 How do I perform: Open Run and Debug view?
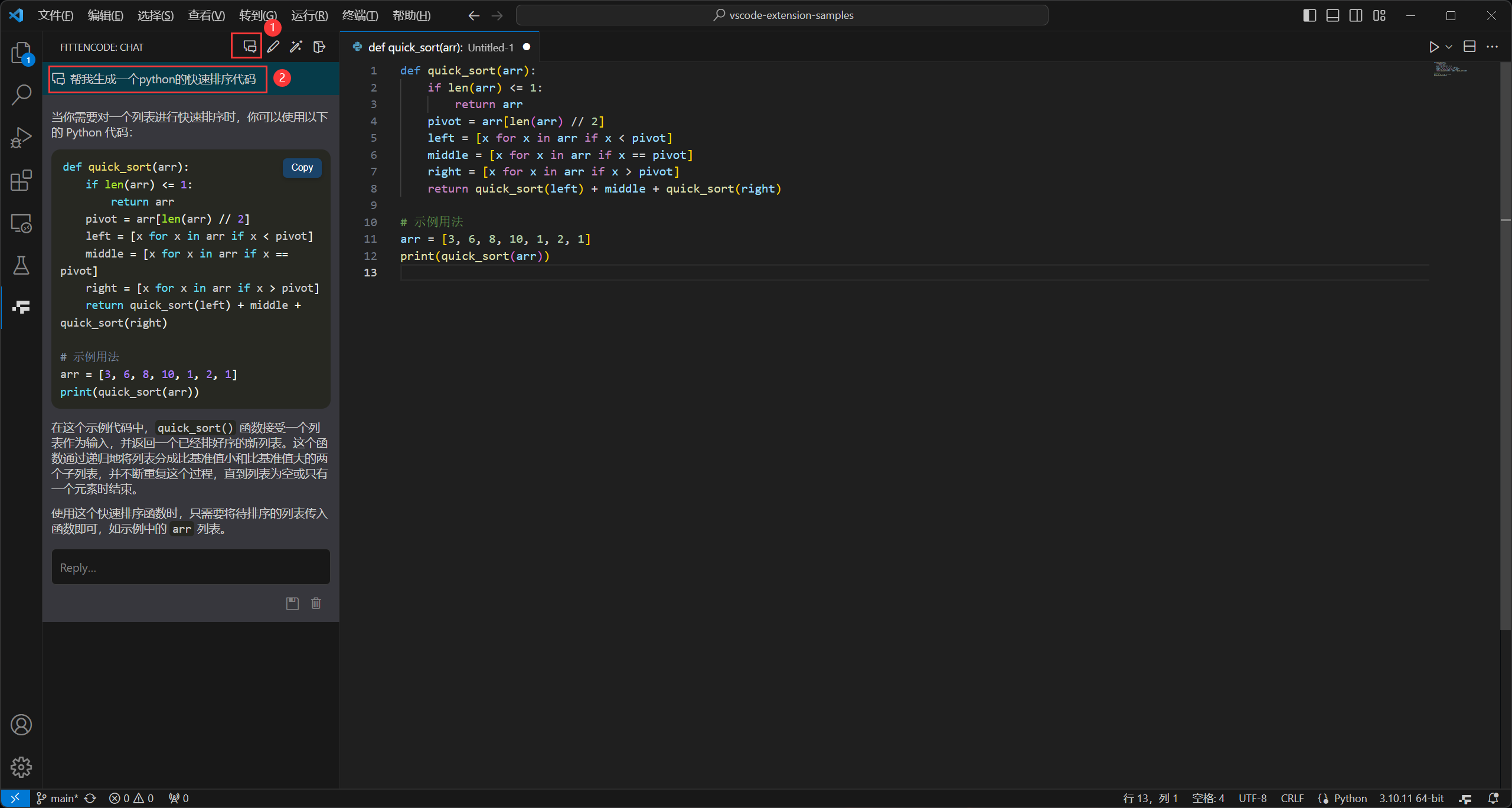pyautogui.click(x=21, y=138)
